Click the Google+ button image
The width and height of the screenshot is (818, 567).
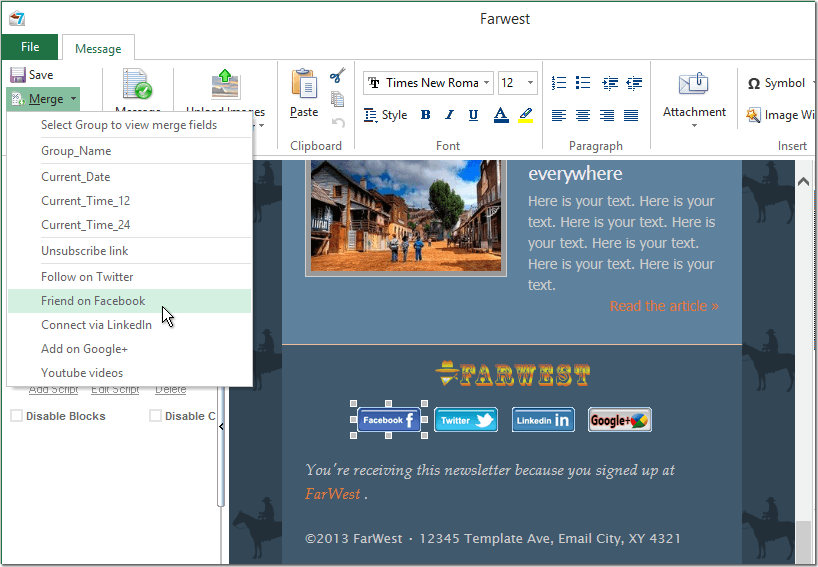point(620,420)
